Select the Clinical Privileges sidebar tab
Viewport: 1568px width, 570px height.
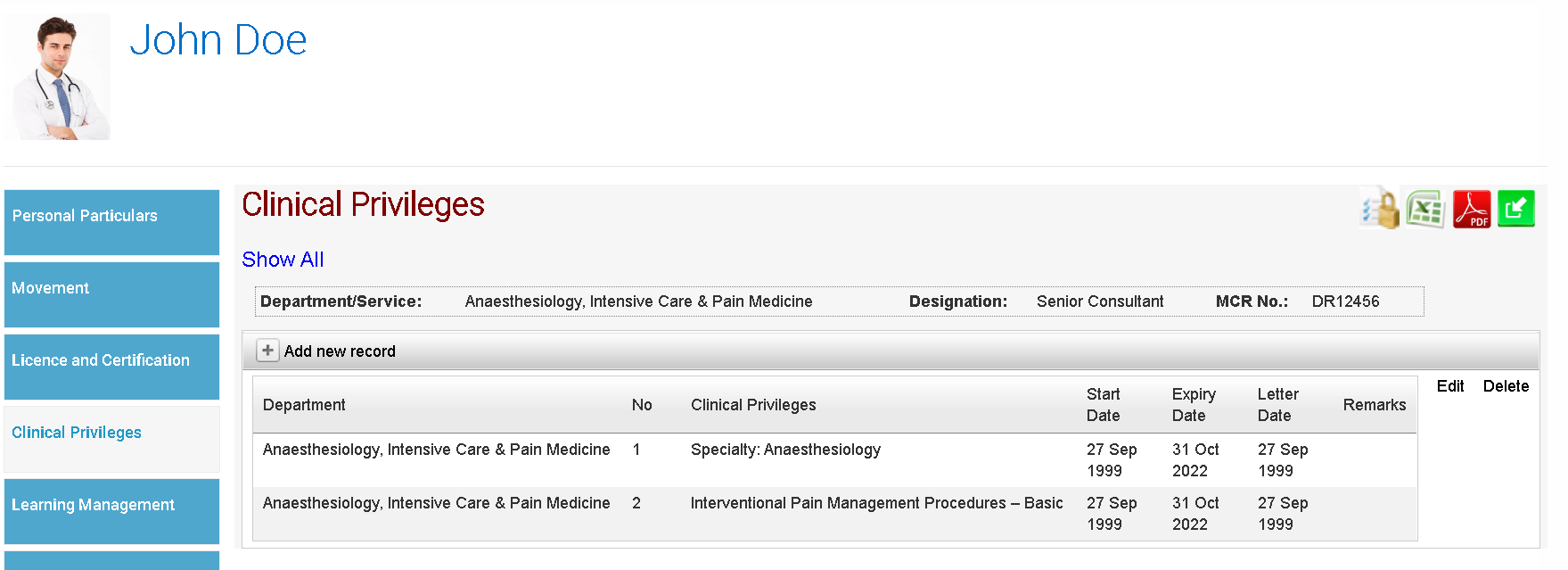tap(111, 439)
